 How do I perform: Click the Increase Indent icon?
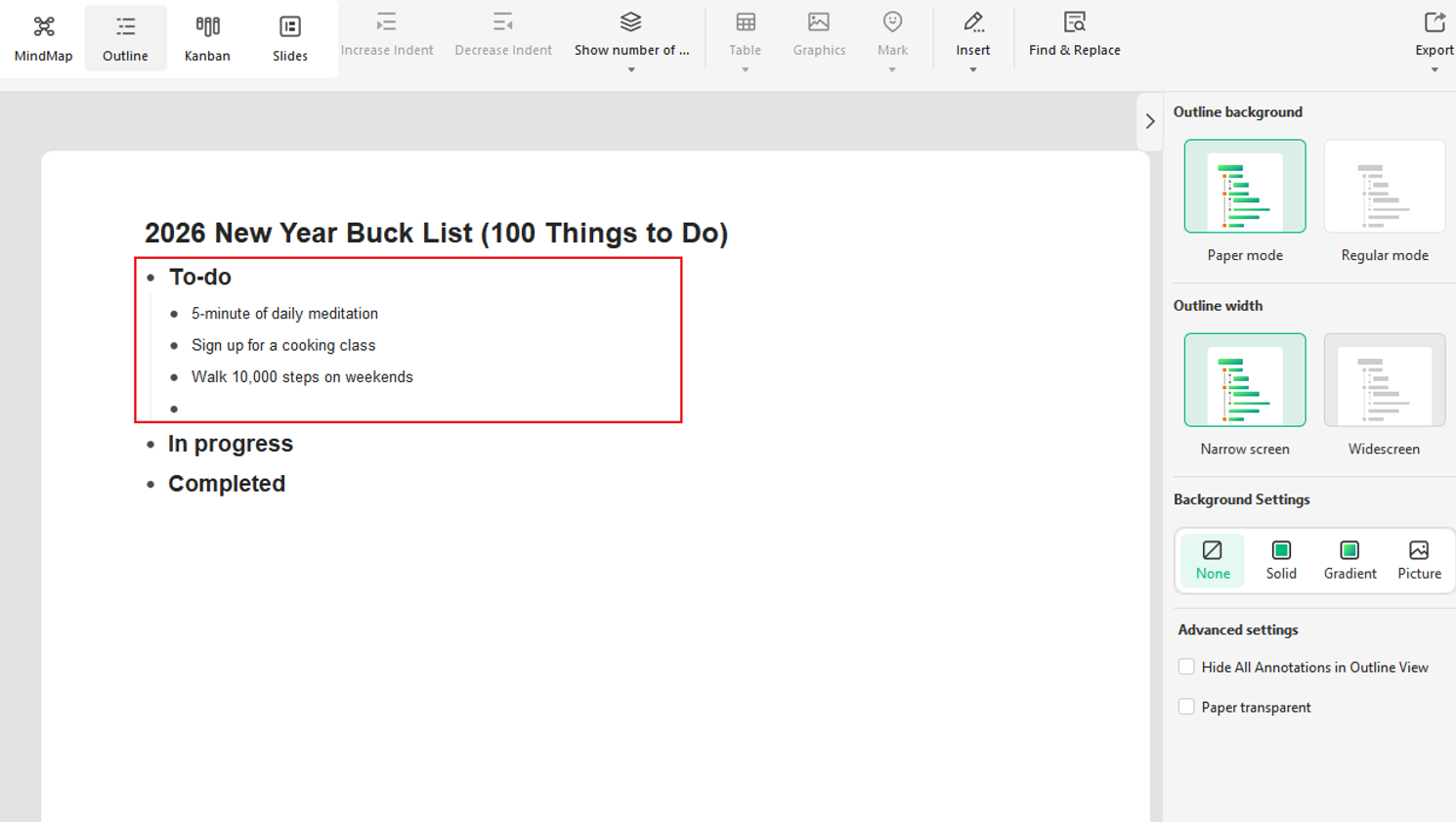coord(387,34)
